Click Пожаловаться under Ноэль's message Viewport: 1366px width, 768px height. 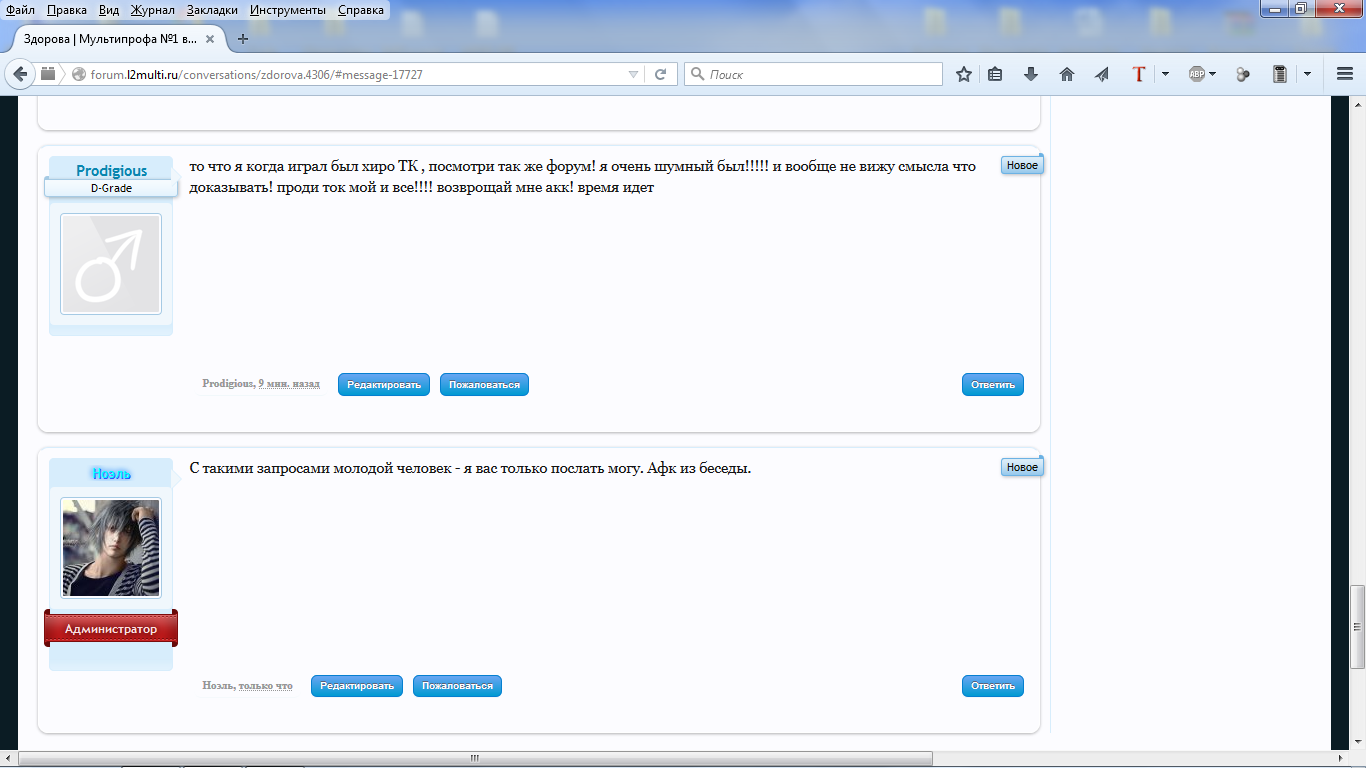point(457,686)
